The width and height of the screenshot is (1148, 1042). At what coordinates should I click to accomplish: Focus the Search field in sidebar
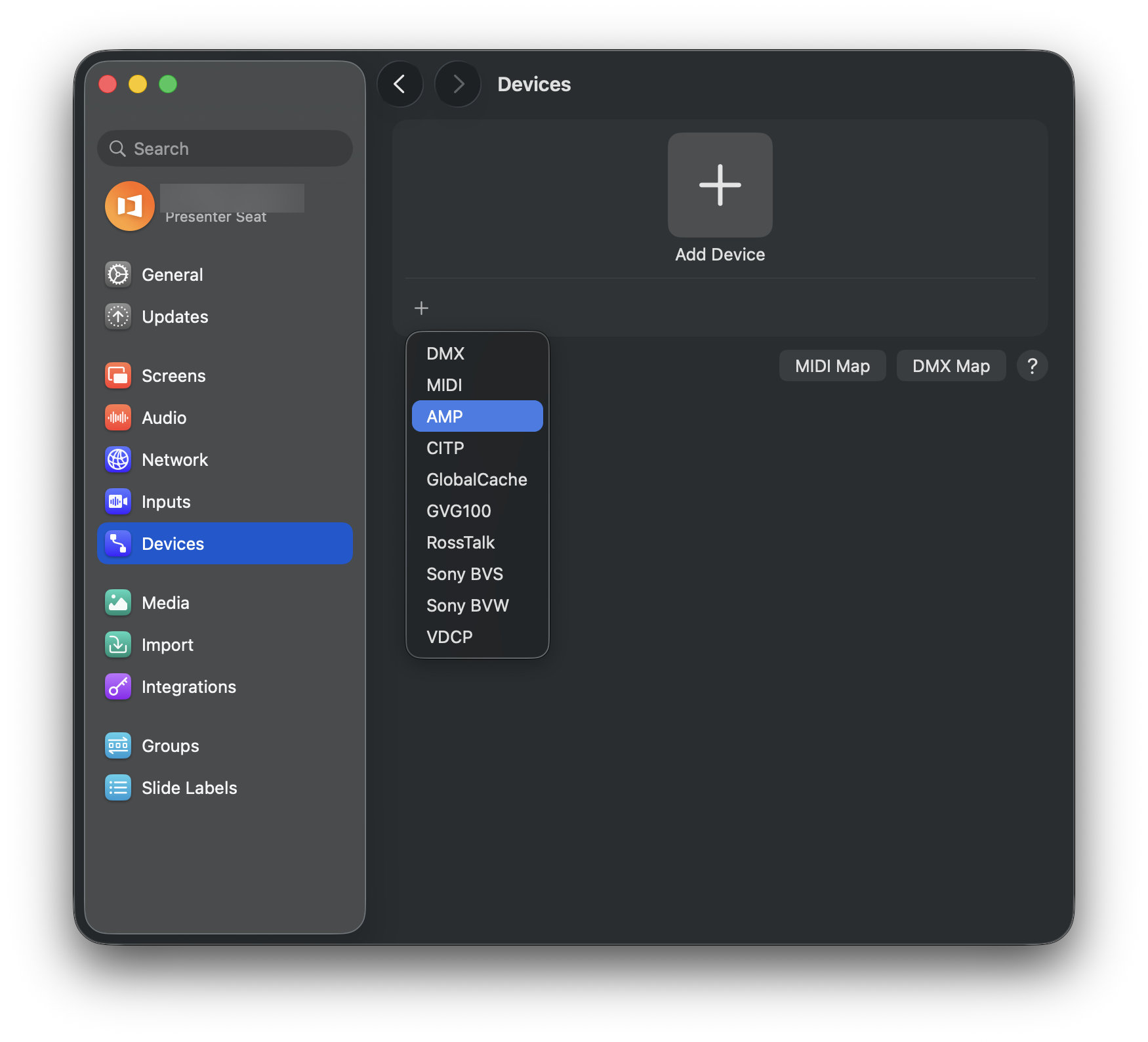point(225,148)
